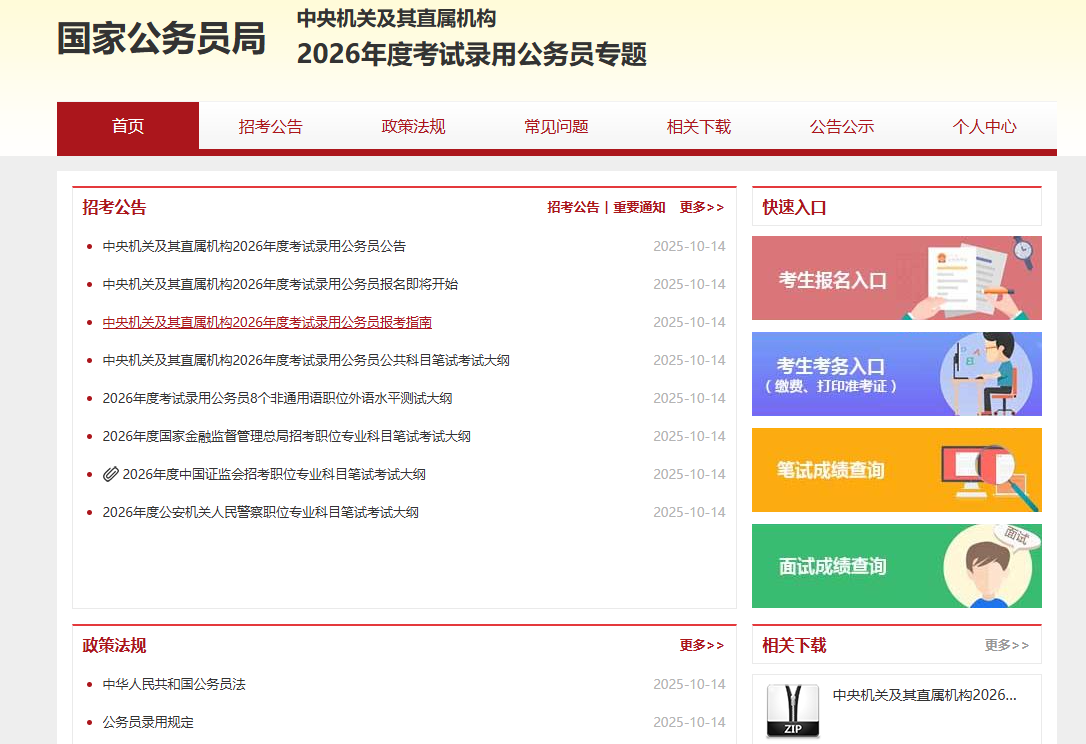Open 中华人民共和国公务员法 link
The height and width of the screenshot is (744, 1086).
[174, 684]
